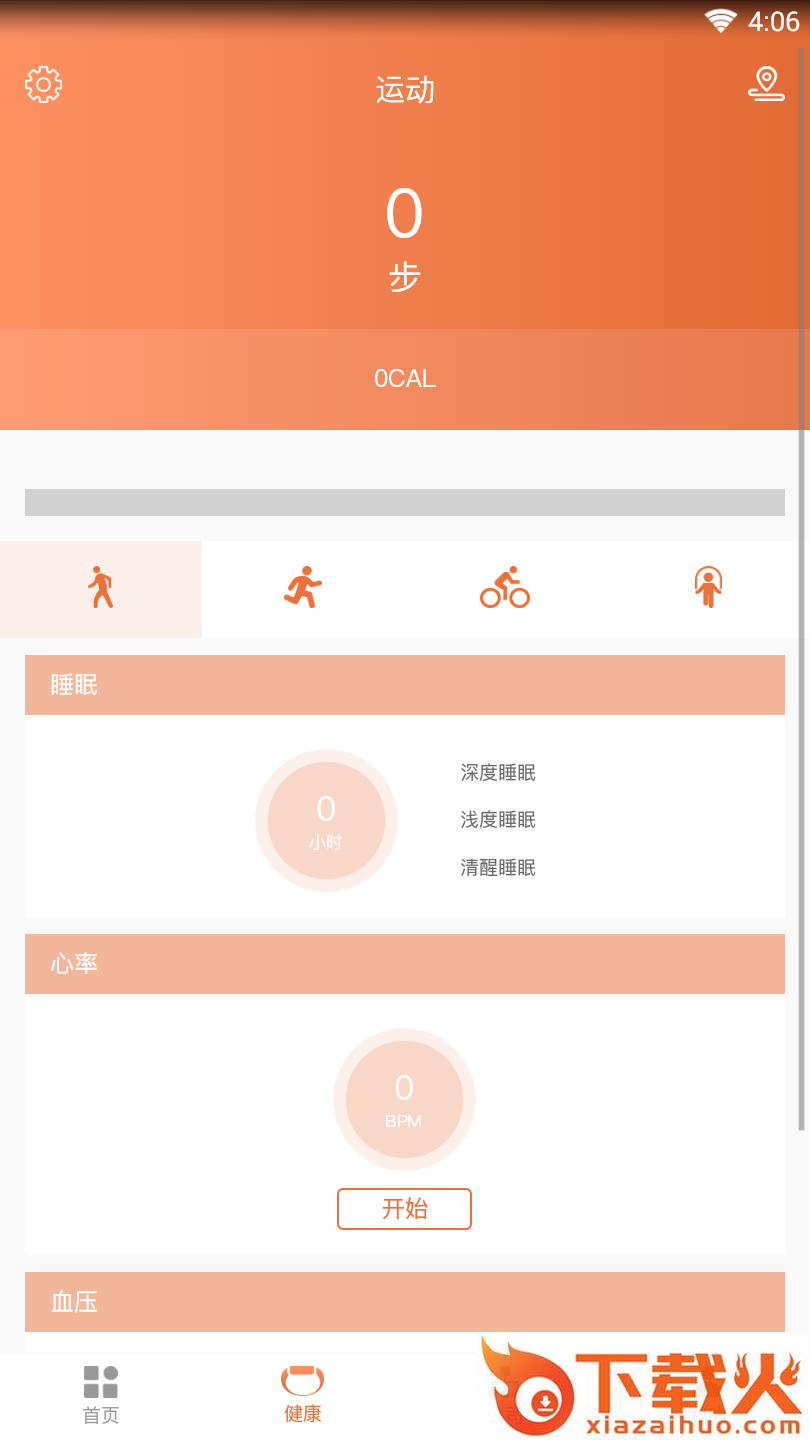Click the Wi-Fi status bar icon
Screen dimensions: 810x1440
(x=720, y=21)
